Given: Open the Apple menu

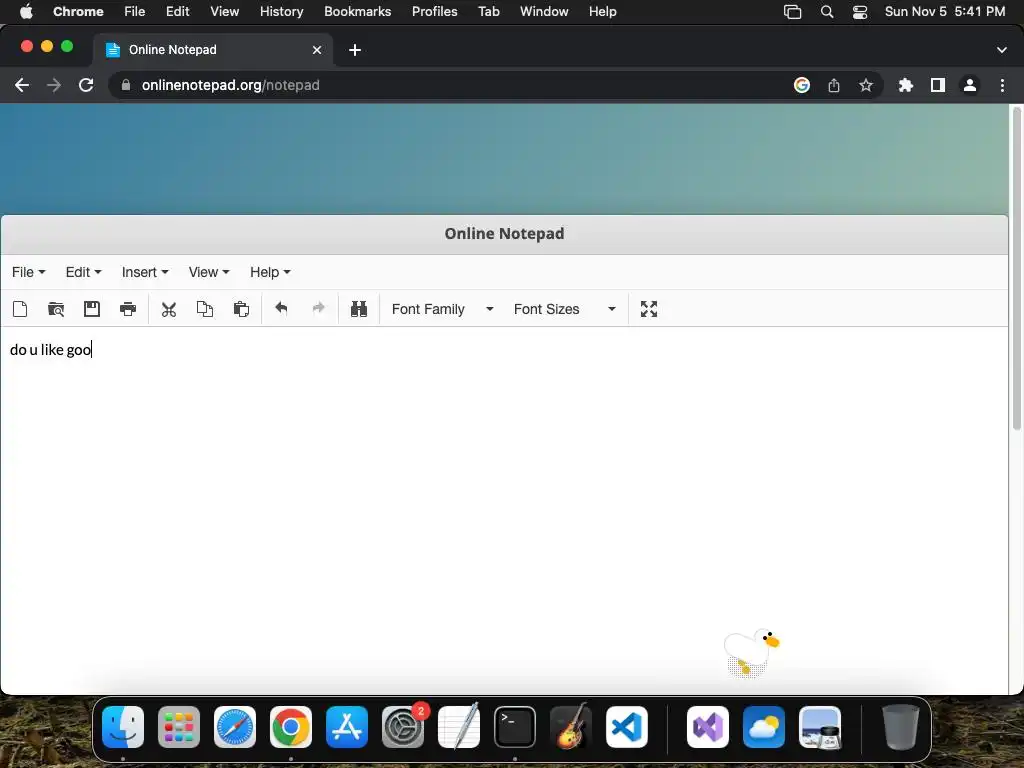Looking at the screenshot, I should pyautogui.click(x=25, y=11).
